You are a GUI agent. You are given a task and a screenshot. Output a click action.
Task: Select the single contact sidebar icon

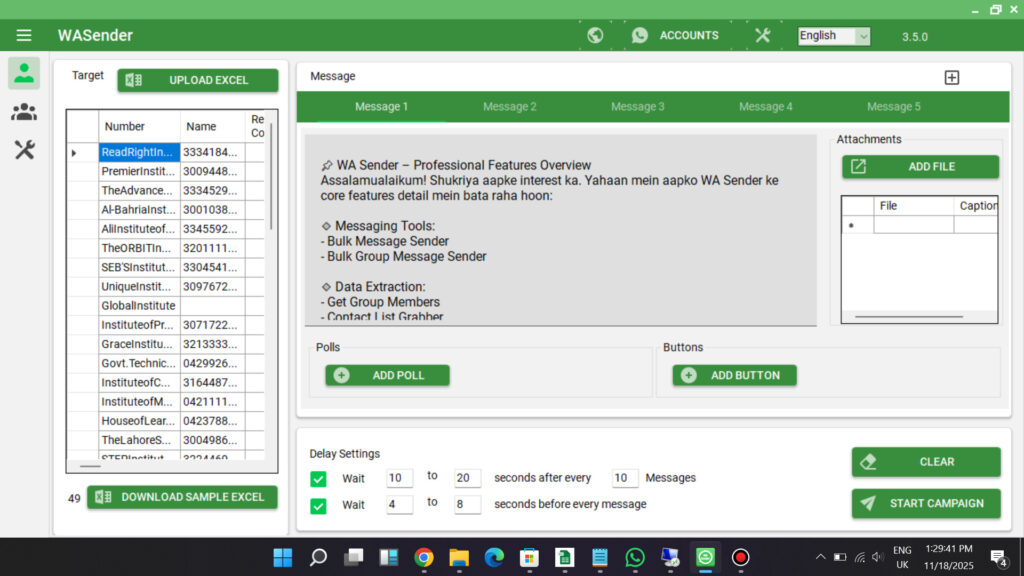(24, 73)
